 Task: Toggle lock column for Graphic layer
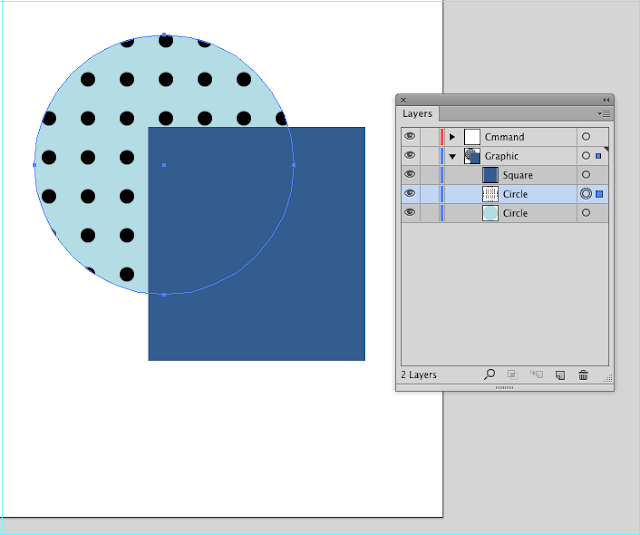coord(429,156)
